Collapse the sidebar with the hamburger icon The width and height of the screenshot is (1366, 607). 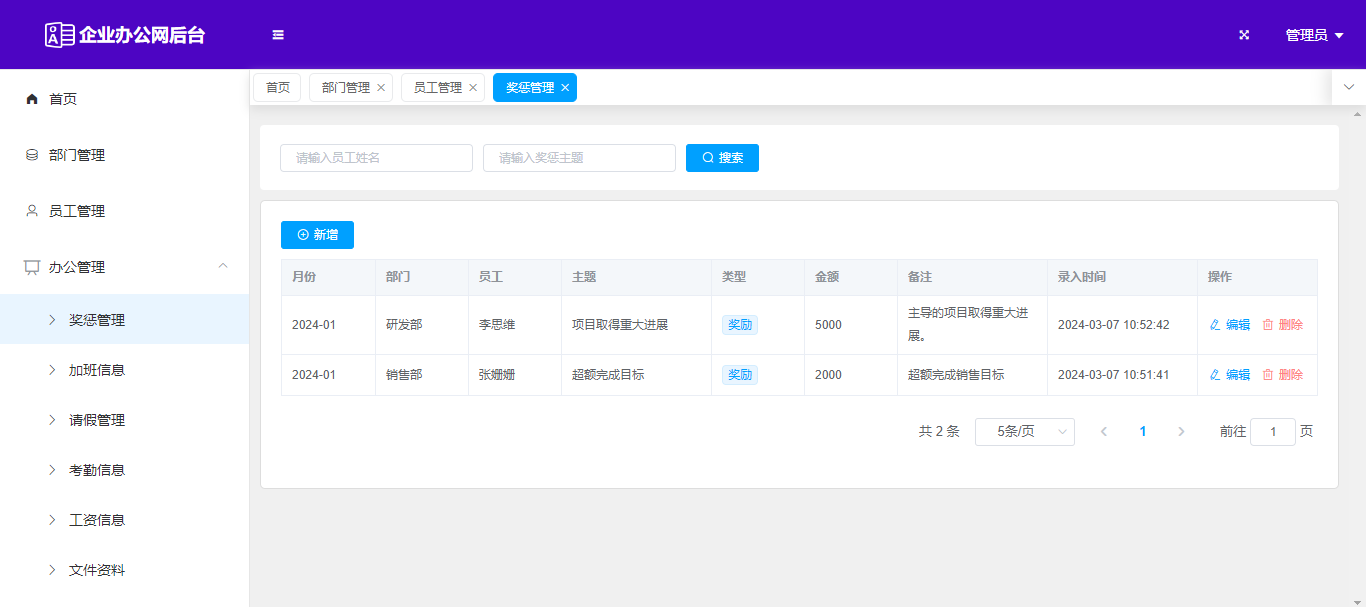pyautogui.click(x=278, y=35)
